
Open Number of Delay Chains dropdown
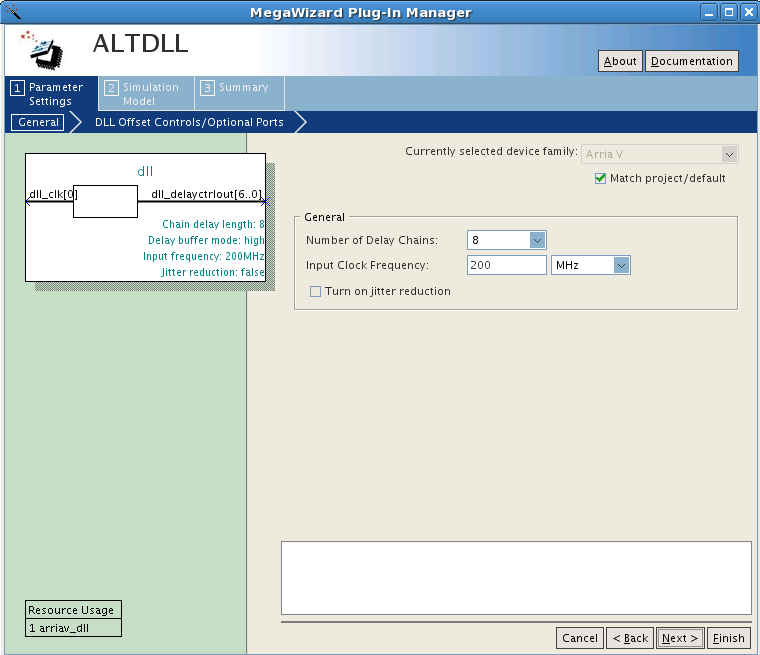click(x=507, y=240)
